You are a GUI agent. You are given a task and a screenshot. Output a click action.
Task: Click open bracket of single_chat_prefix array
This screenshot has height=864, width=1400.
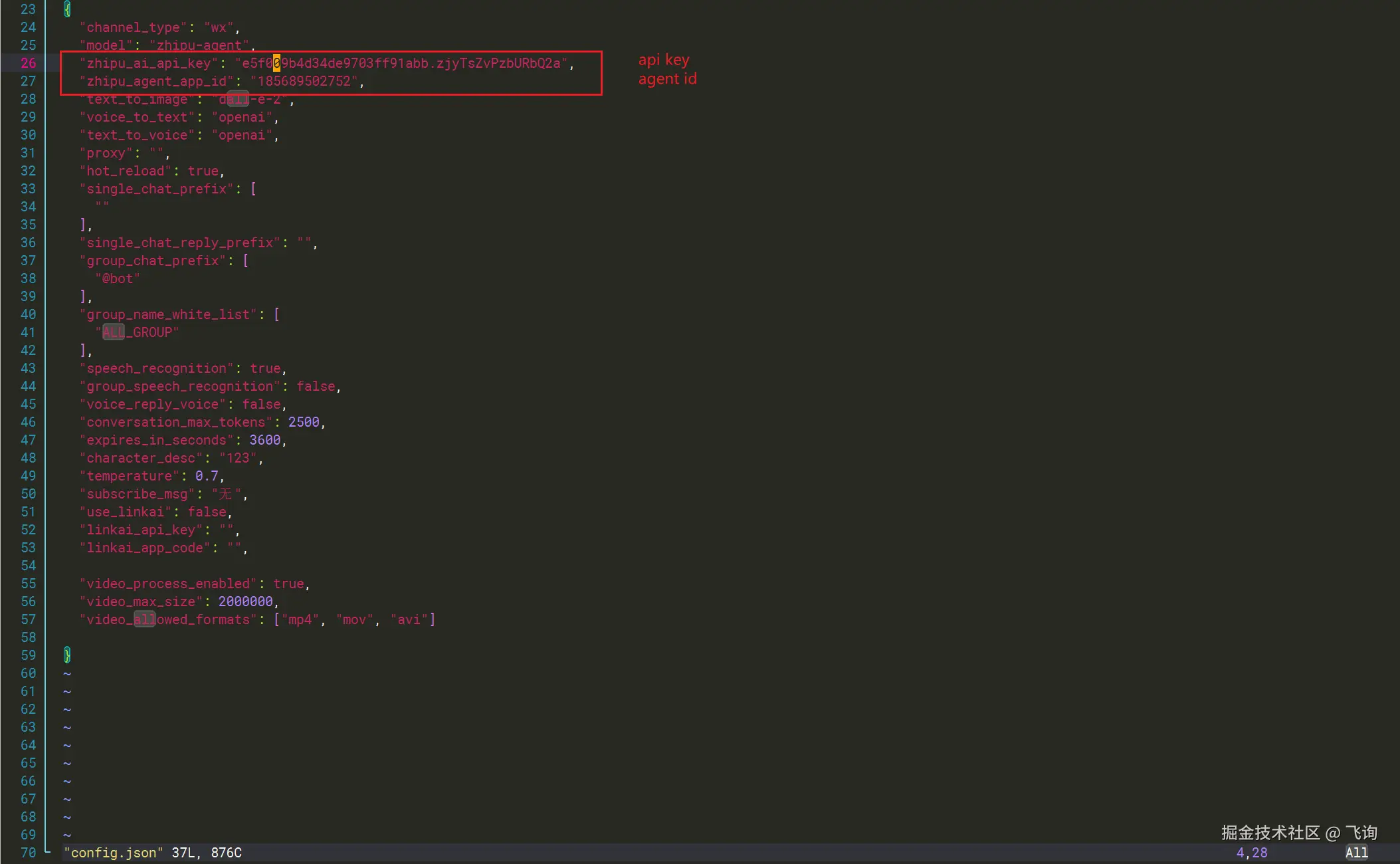point(253,189)
